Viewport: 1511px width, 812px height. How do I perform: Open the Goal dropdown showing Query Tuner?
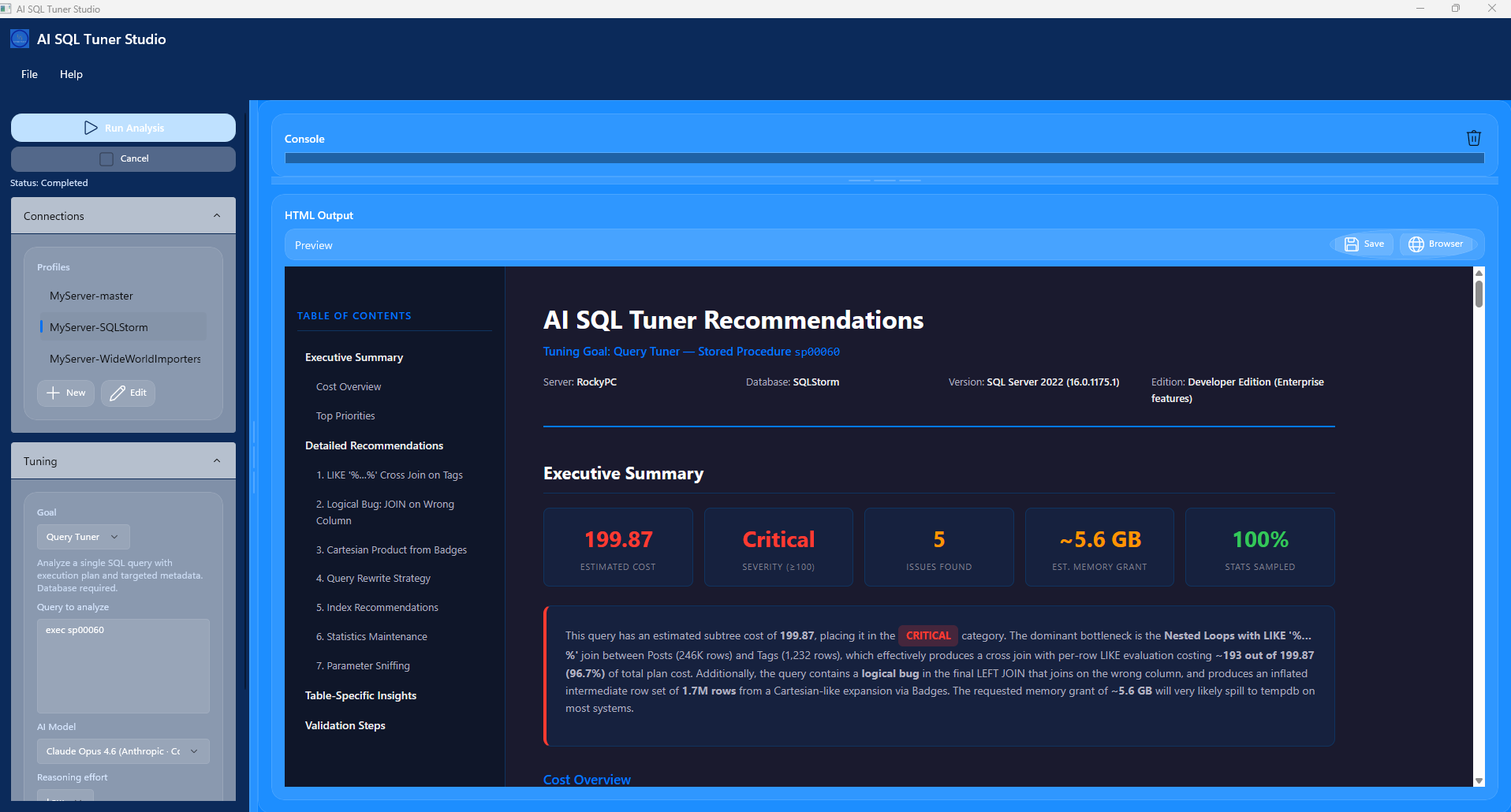click(x=82, y=537)
